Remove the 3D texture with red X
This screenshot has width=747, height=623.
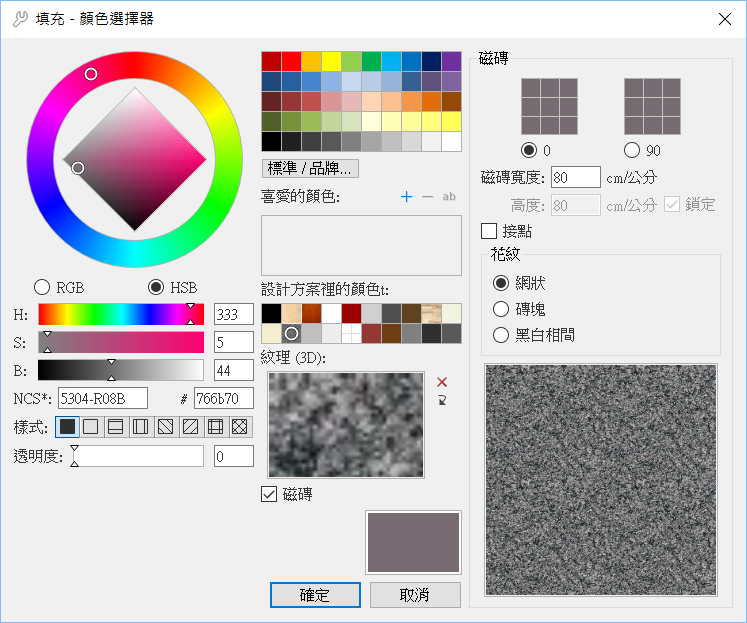point(442,382)
